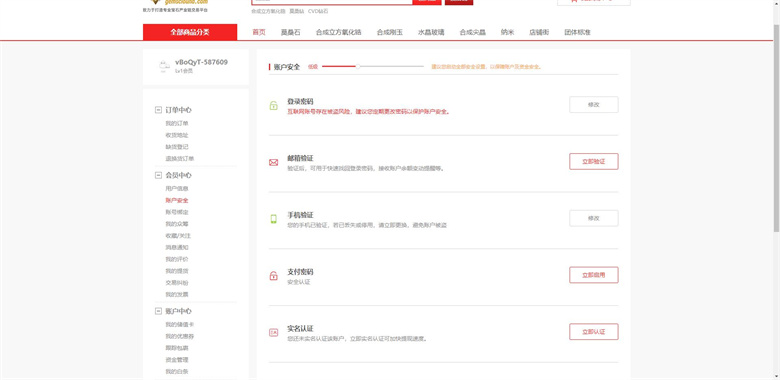The width and height of the screenshot is (780, 380).
Task: Open the 合成尖晶 navigation tab
Action: point(473,32)
